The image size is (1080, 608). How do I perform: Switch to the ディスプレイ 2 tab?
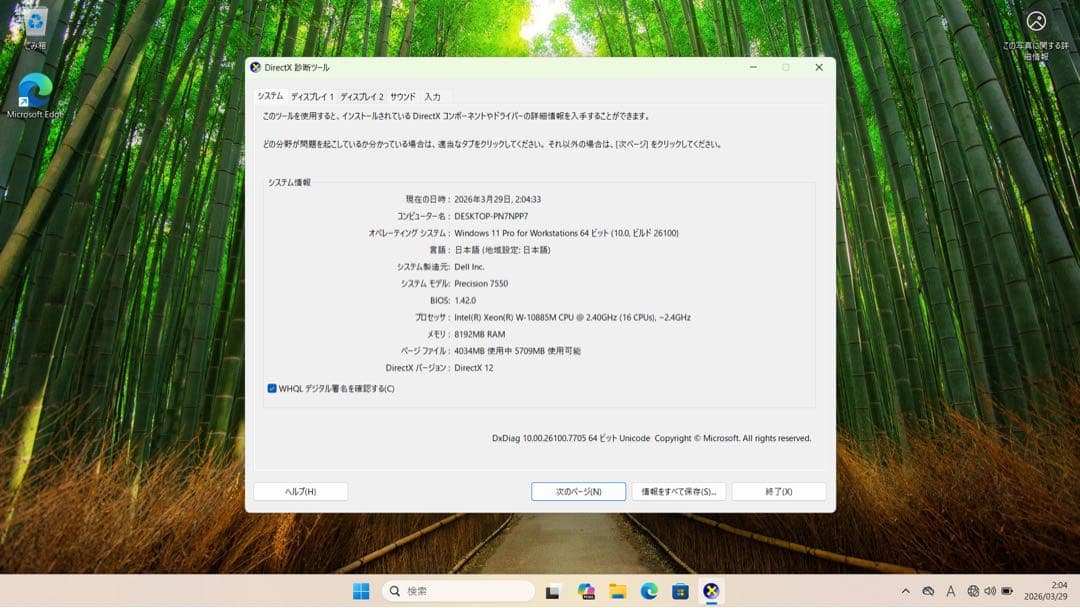362,97
